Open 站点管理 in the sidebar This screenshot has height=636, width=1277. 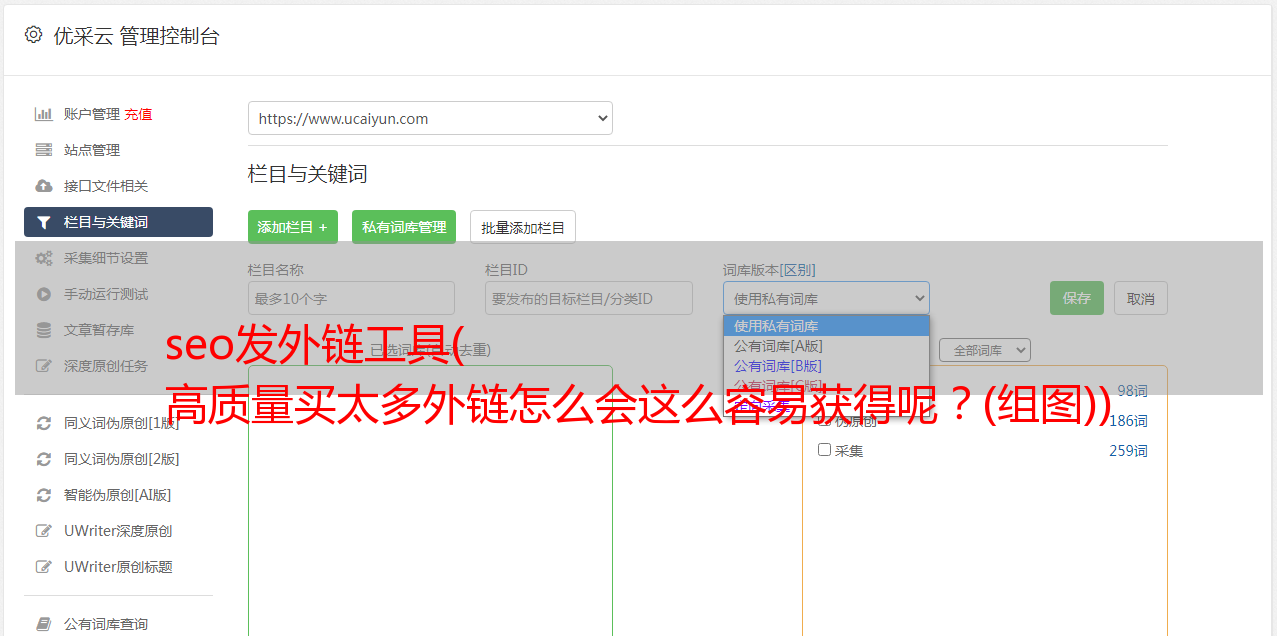click(x=92, y=150)
